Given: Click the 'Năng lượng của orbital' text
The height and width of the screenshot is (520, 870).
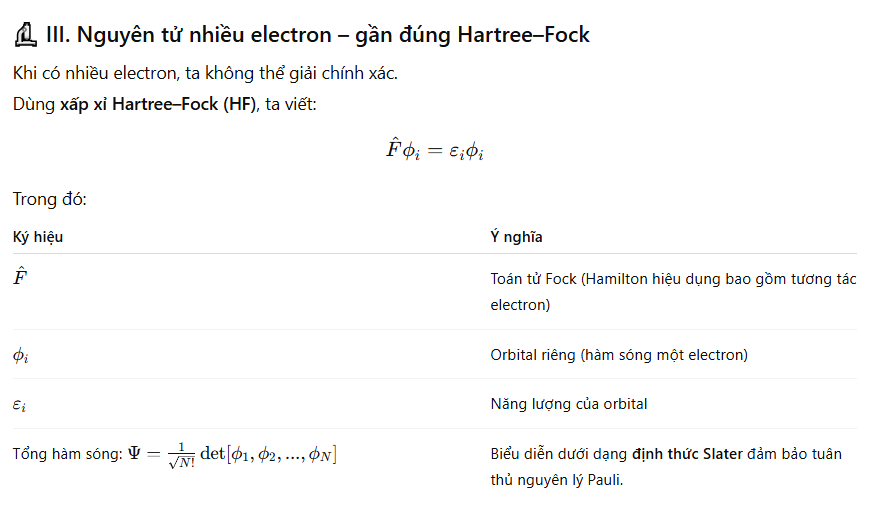Looking at the screenshot, I should click(569, 404).
